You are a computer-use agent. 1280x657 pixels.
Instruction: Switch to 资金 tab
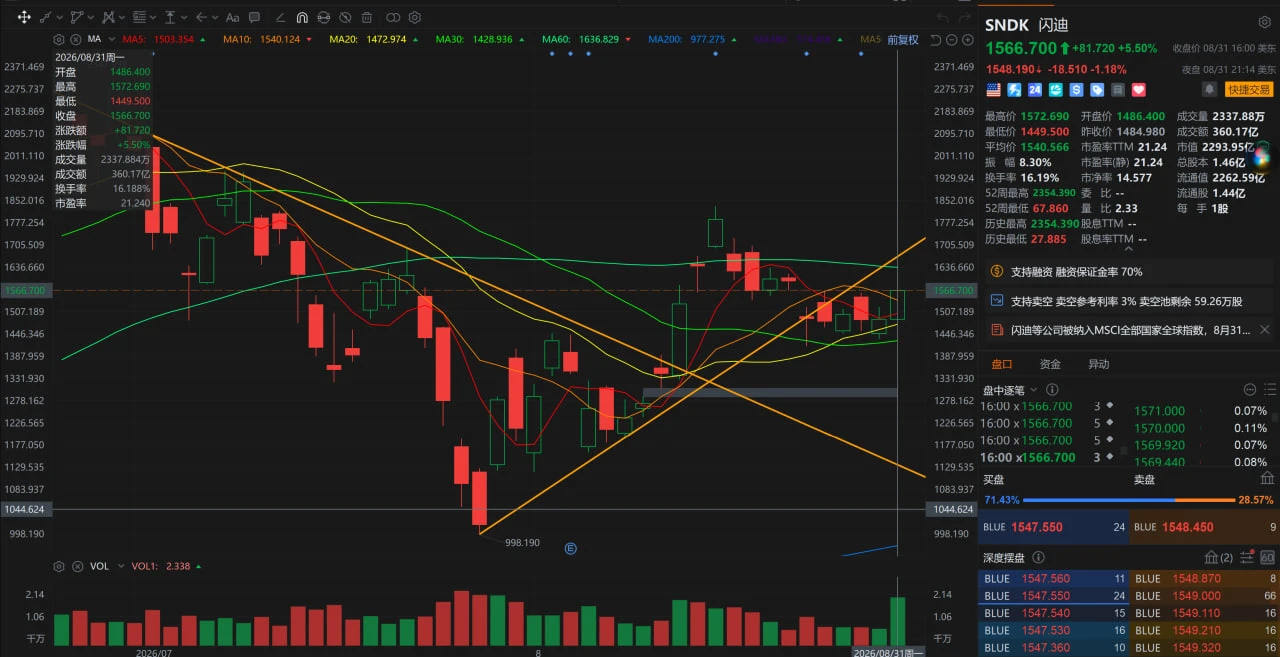point(1050,365)
